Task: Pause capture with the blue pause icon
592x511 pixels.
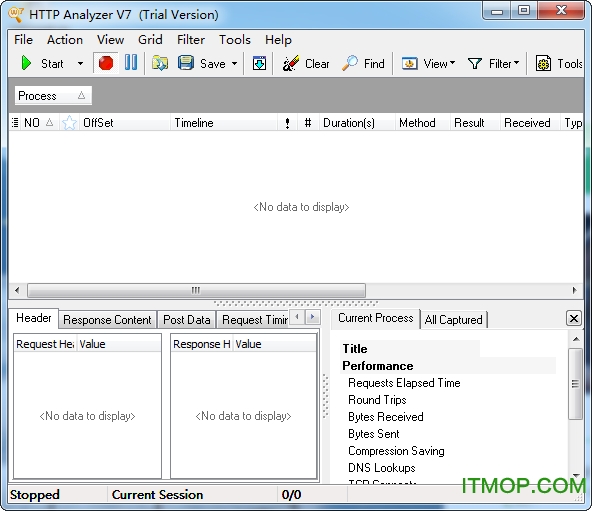Action: point(131,62)
